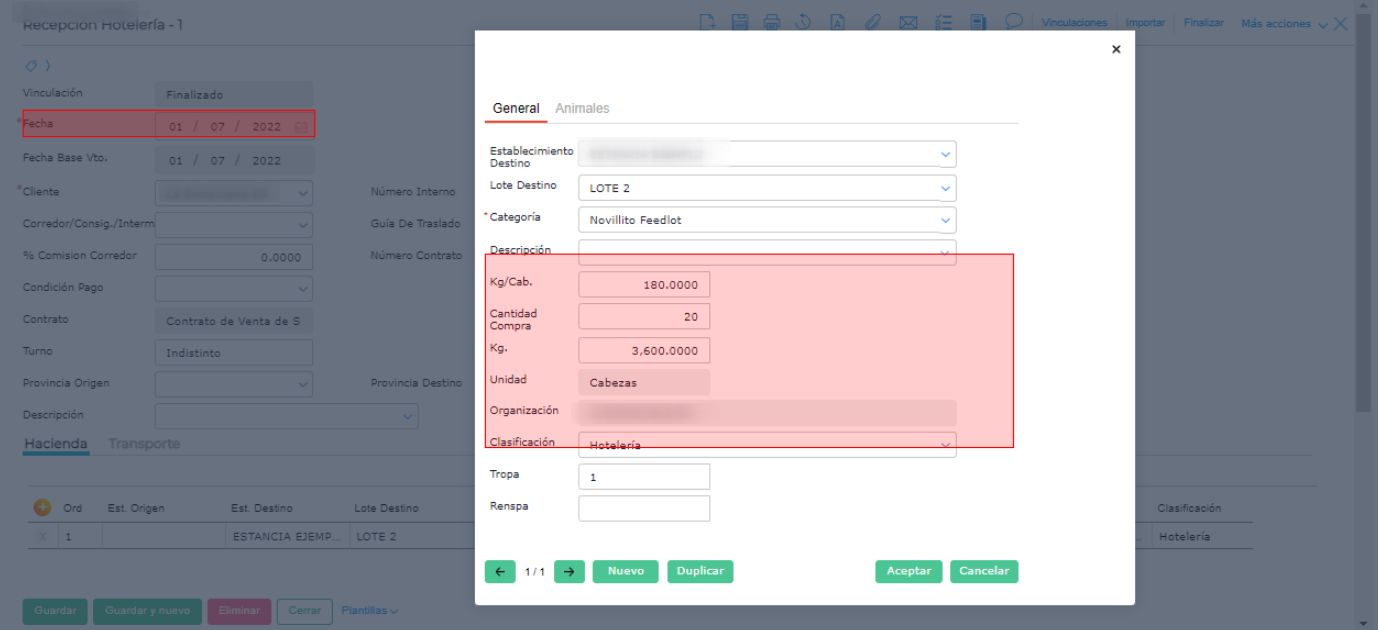Click Fecha Base Vto. date field
Image resolution: width=1378 pixels, height=630 pixels.
click(x=234, y=160)
